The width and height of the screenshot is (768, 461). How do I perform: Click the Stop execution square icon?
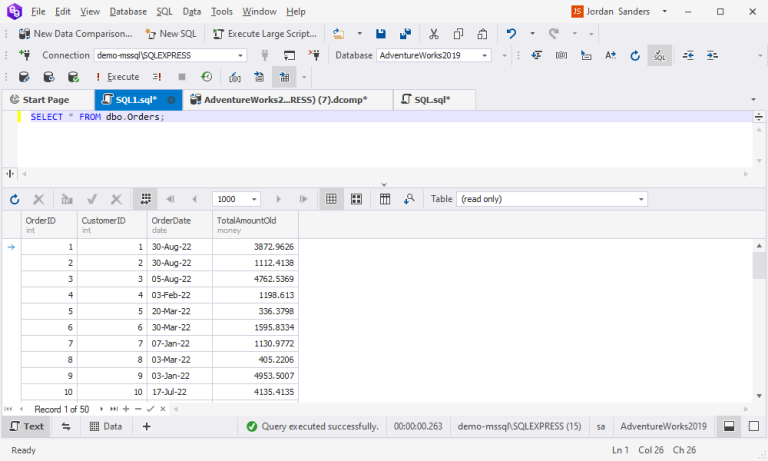pyautogui.click(x=182, y=77)
